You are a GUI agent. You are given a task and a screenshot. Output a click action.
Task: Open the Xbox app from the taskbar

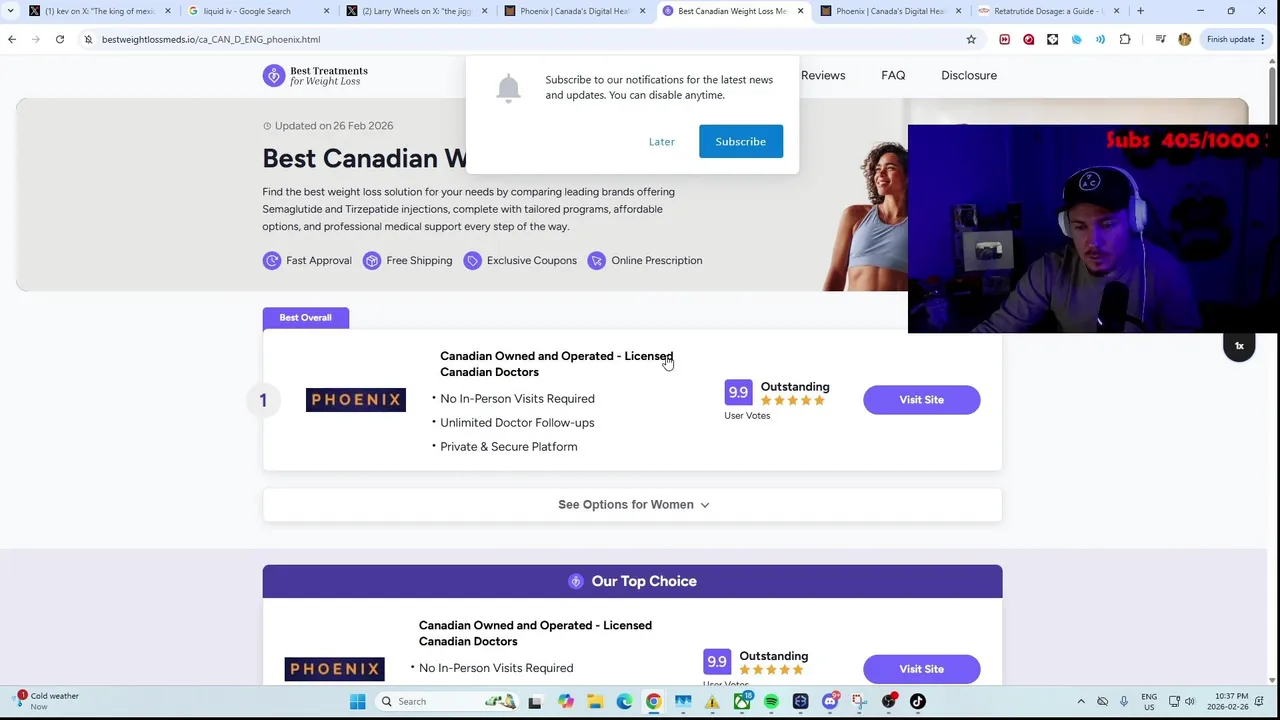click(x=742, y=701)
